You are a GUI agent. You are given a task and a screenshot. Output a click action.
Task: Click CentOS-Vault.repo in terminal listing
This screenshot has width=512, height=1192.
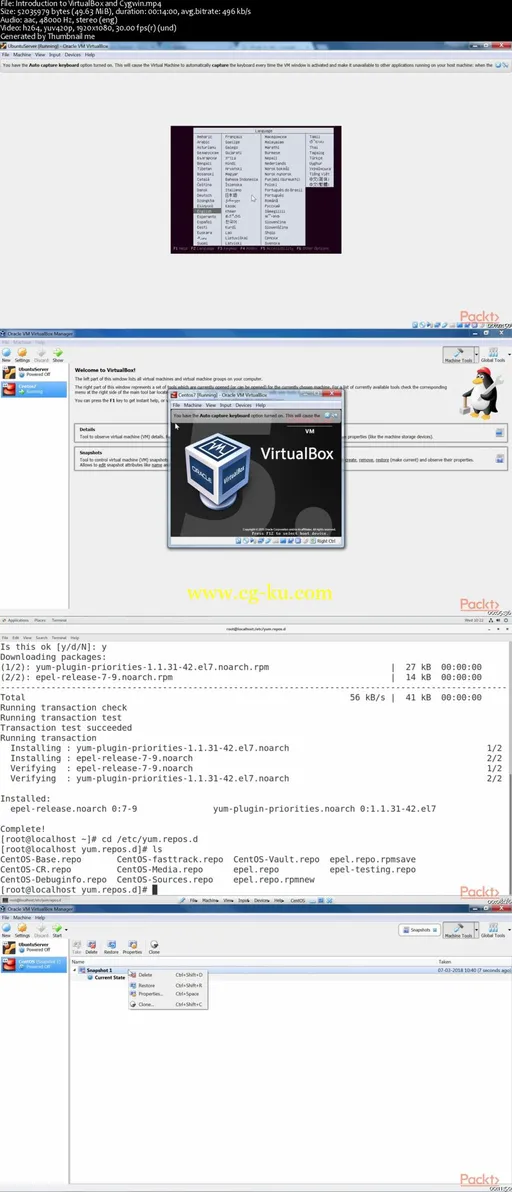click(276, 859)
